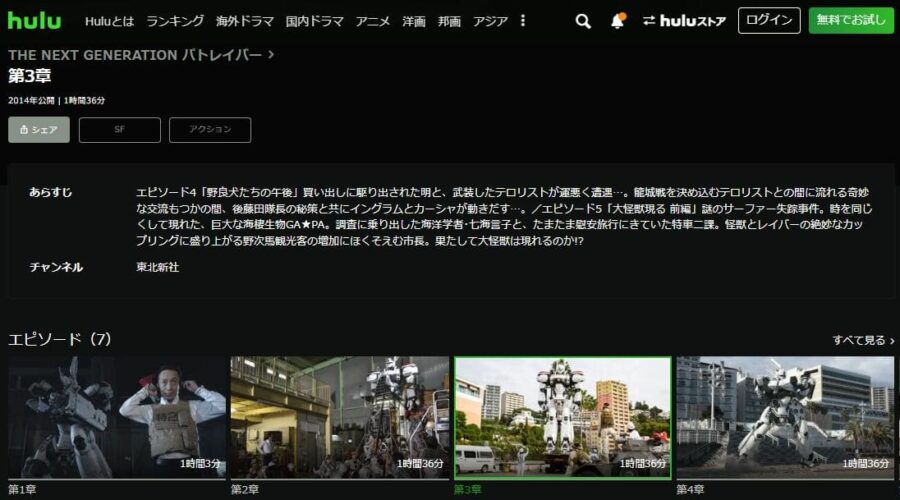Screen dimensions: 900x500
Task: Open the ランキング menu item
Action: coord(175,21)
